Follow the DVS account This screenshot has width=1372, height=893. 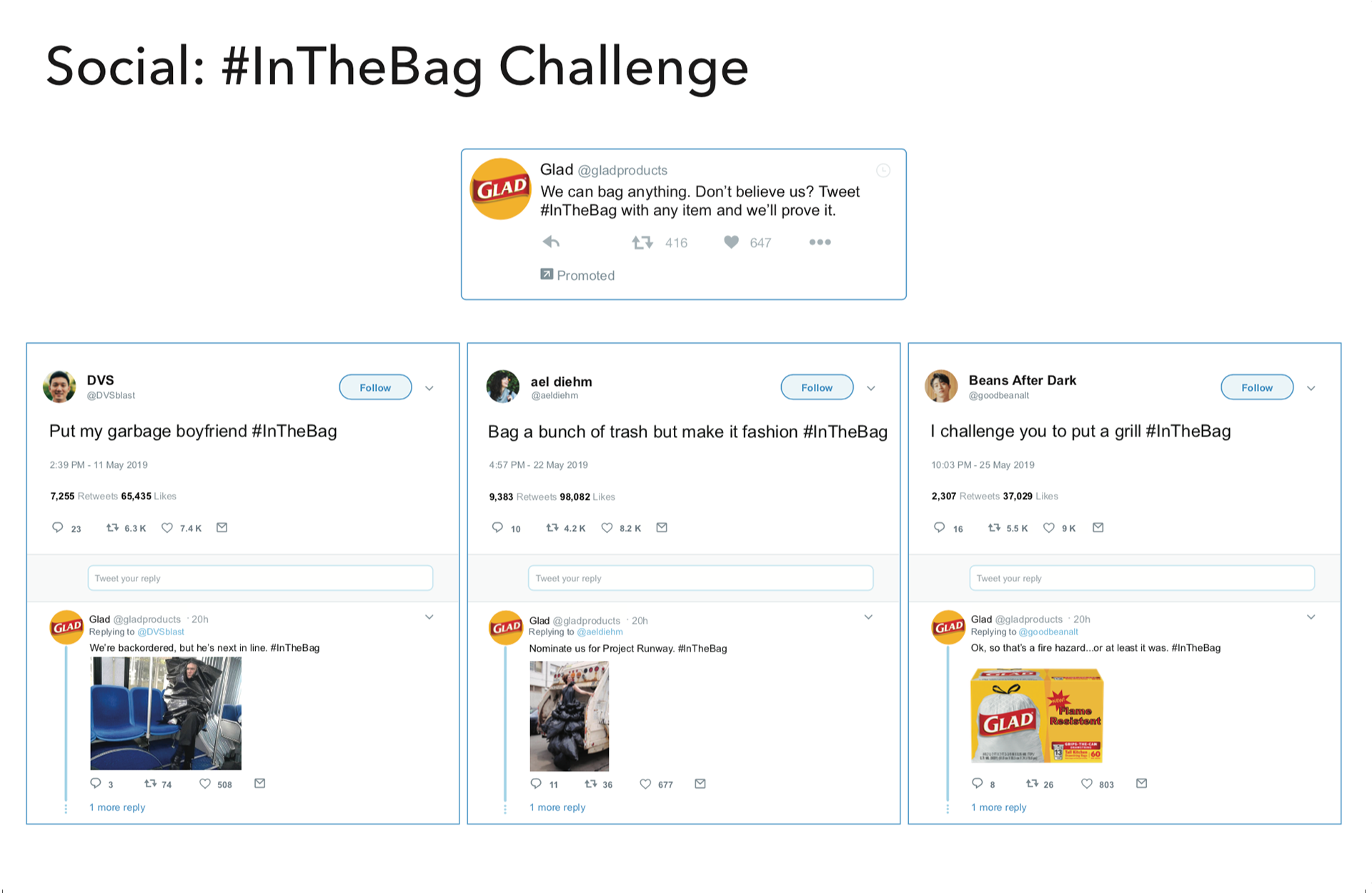pyautogui.click(x=375, y=387)
